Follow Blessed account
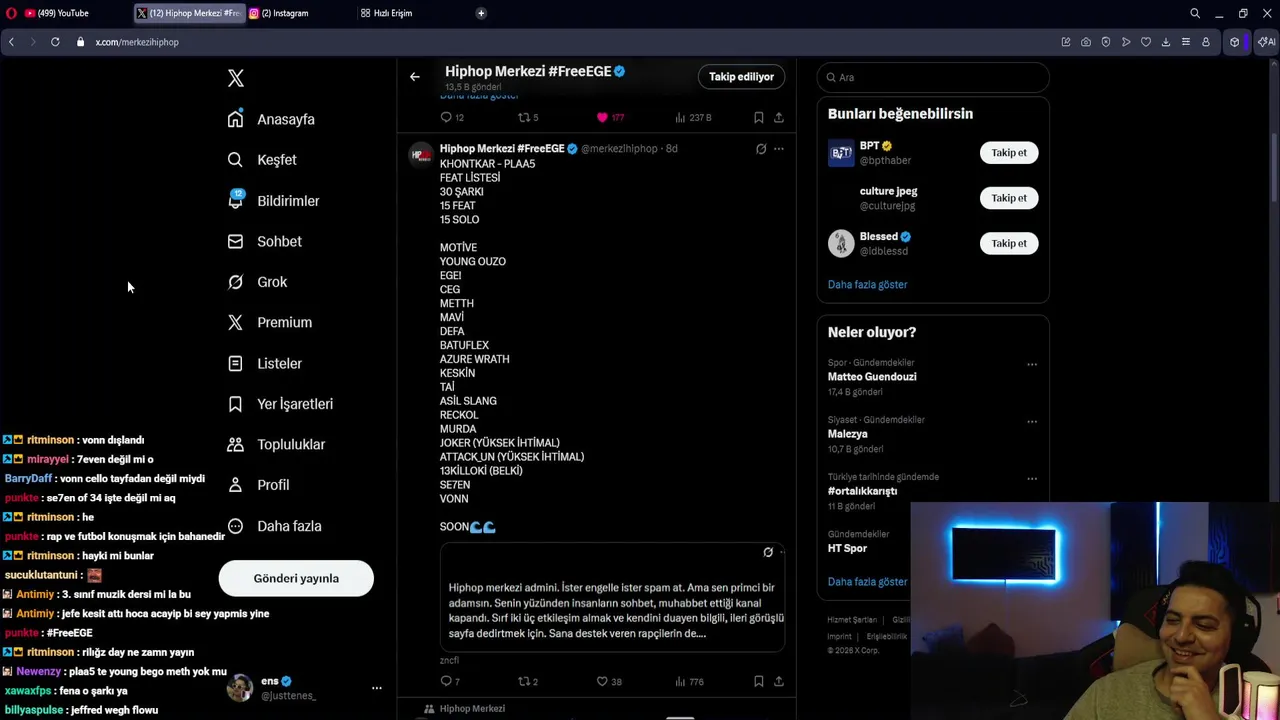The height and width of the screenshot is (720, 1280). 1009,243
